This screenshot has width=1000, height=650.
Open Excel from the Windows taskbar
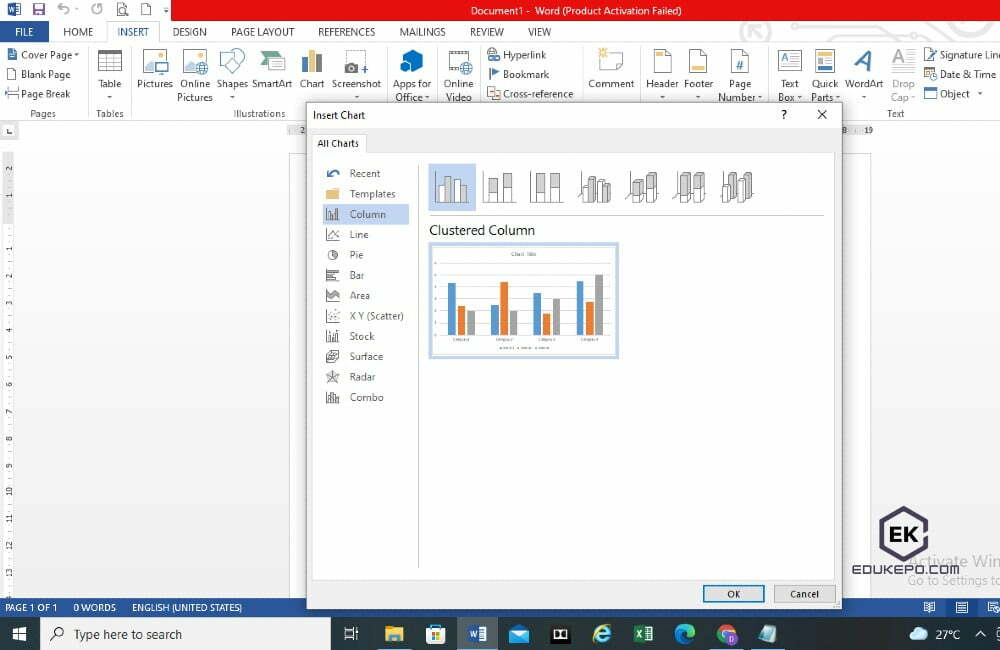tap(643, 634)
